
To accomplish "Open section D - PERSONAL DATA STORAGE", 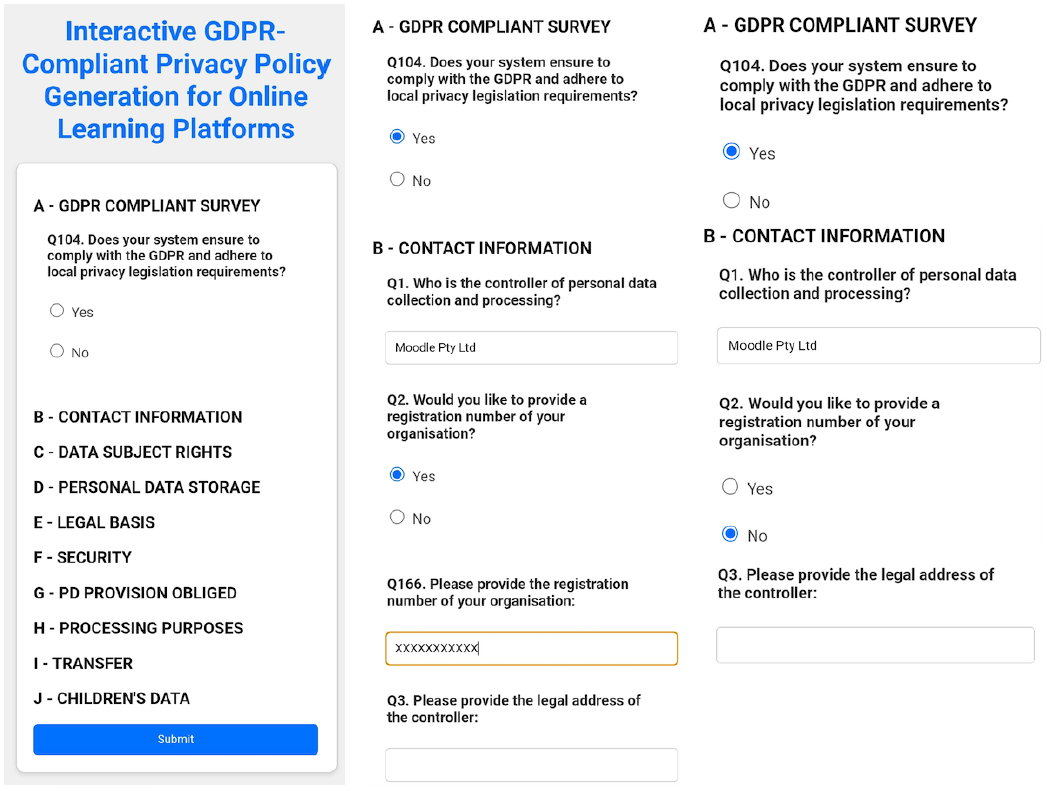I will pyautogui.click(x=147, y=487).
